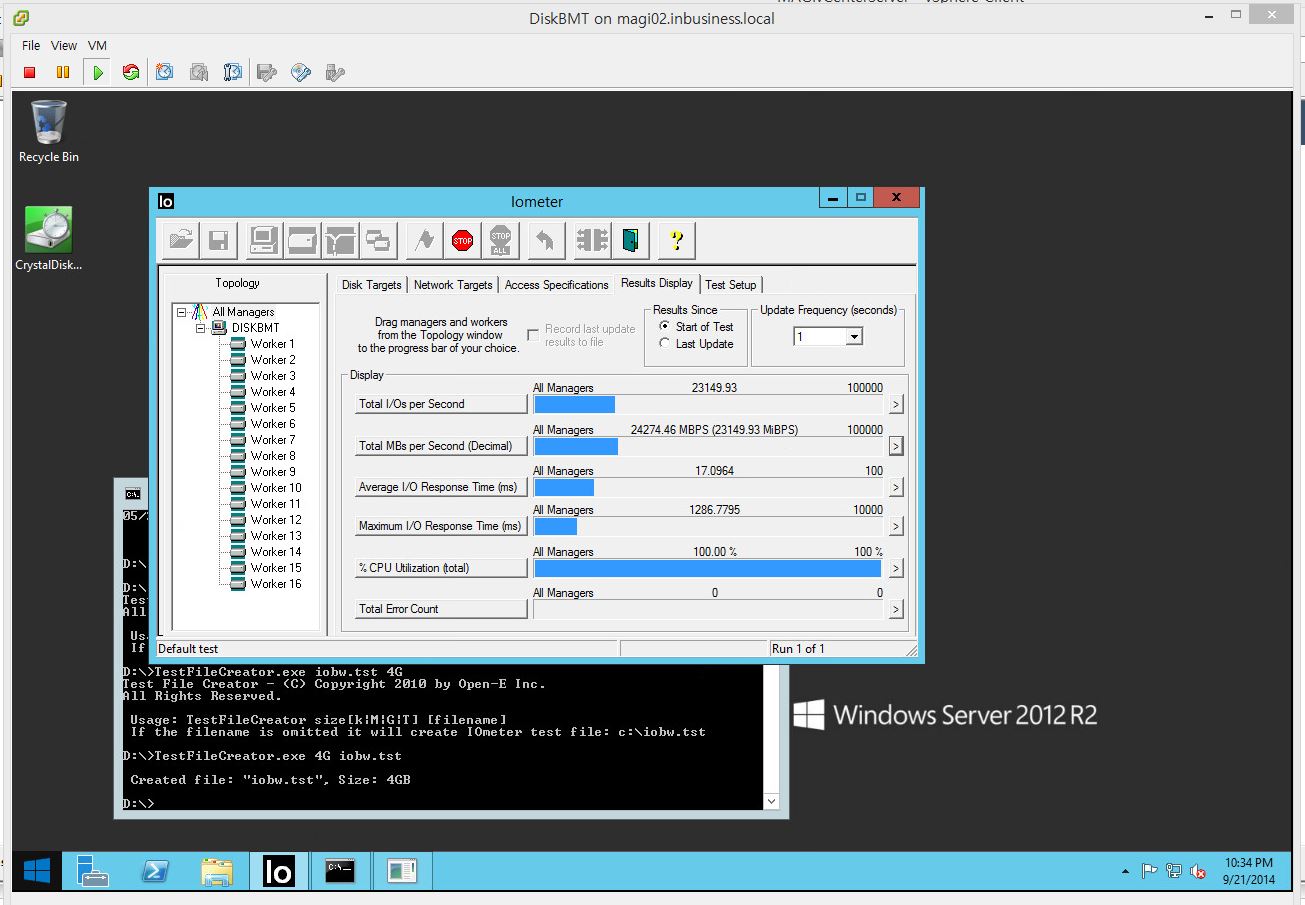
Task: Click the red Power Off VM icon
Action: (30, 72)
